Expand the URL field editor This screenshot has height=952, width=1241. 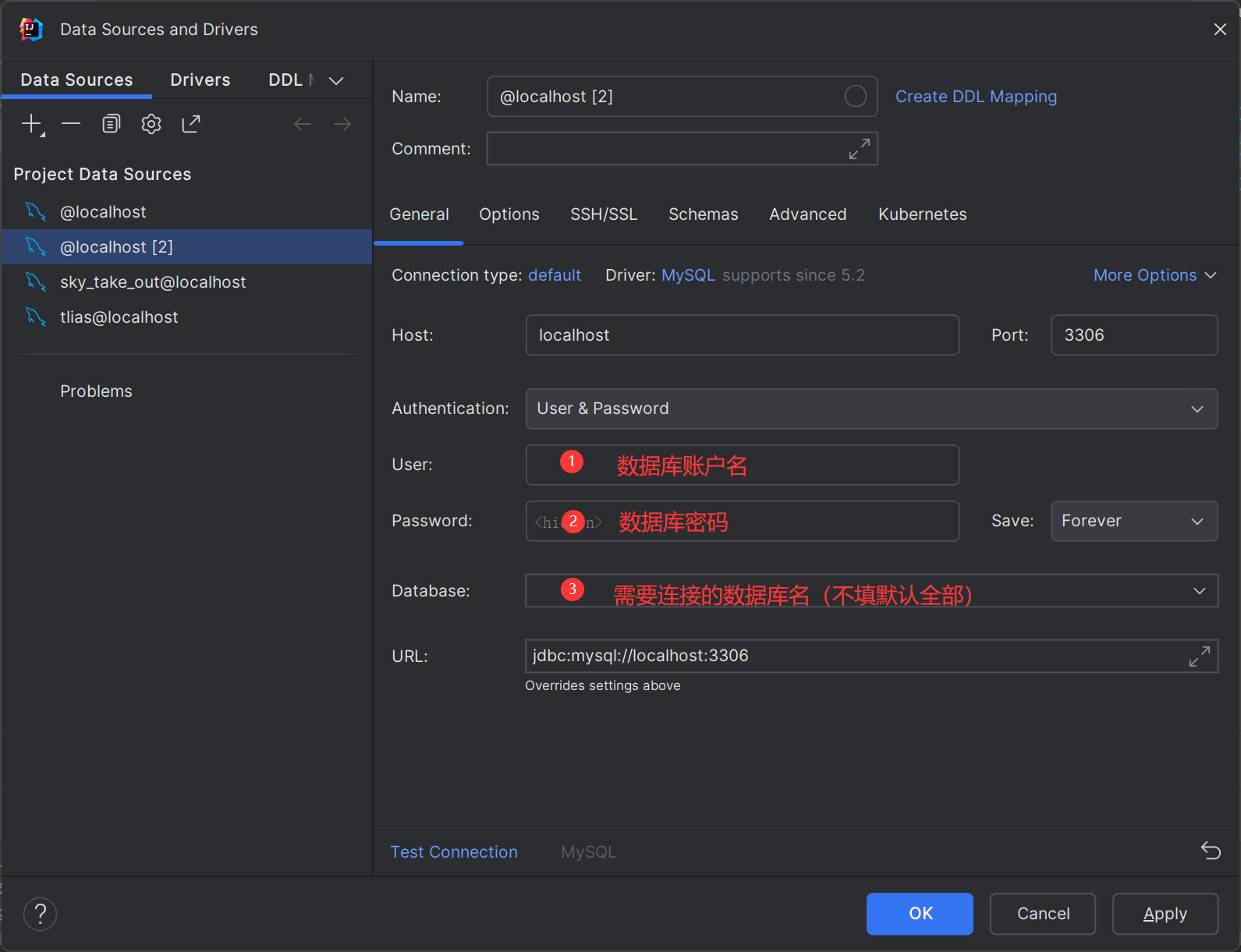click(1200, 656)
